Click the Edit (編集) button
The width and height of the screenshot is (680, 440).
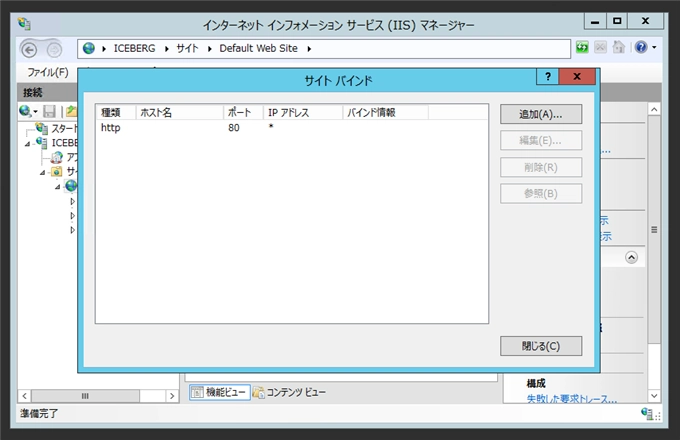click(541, 141)
